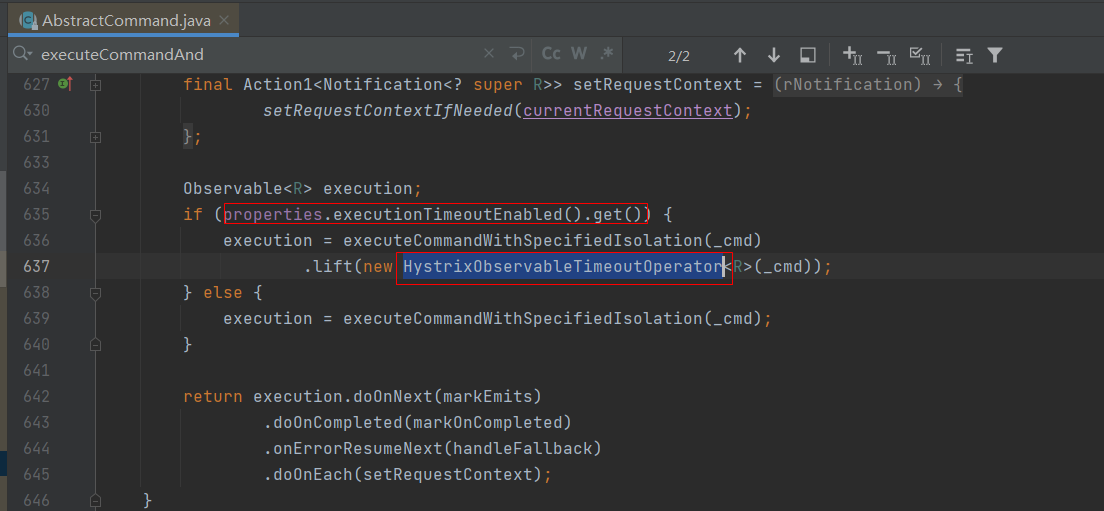Add selection for next occurrence

pos(852,55)
